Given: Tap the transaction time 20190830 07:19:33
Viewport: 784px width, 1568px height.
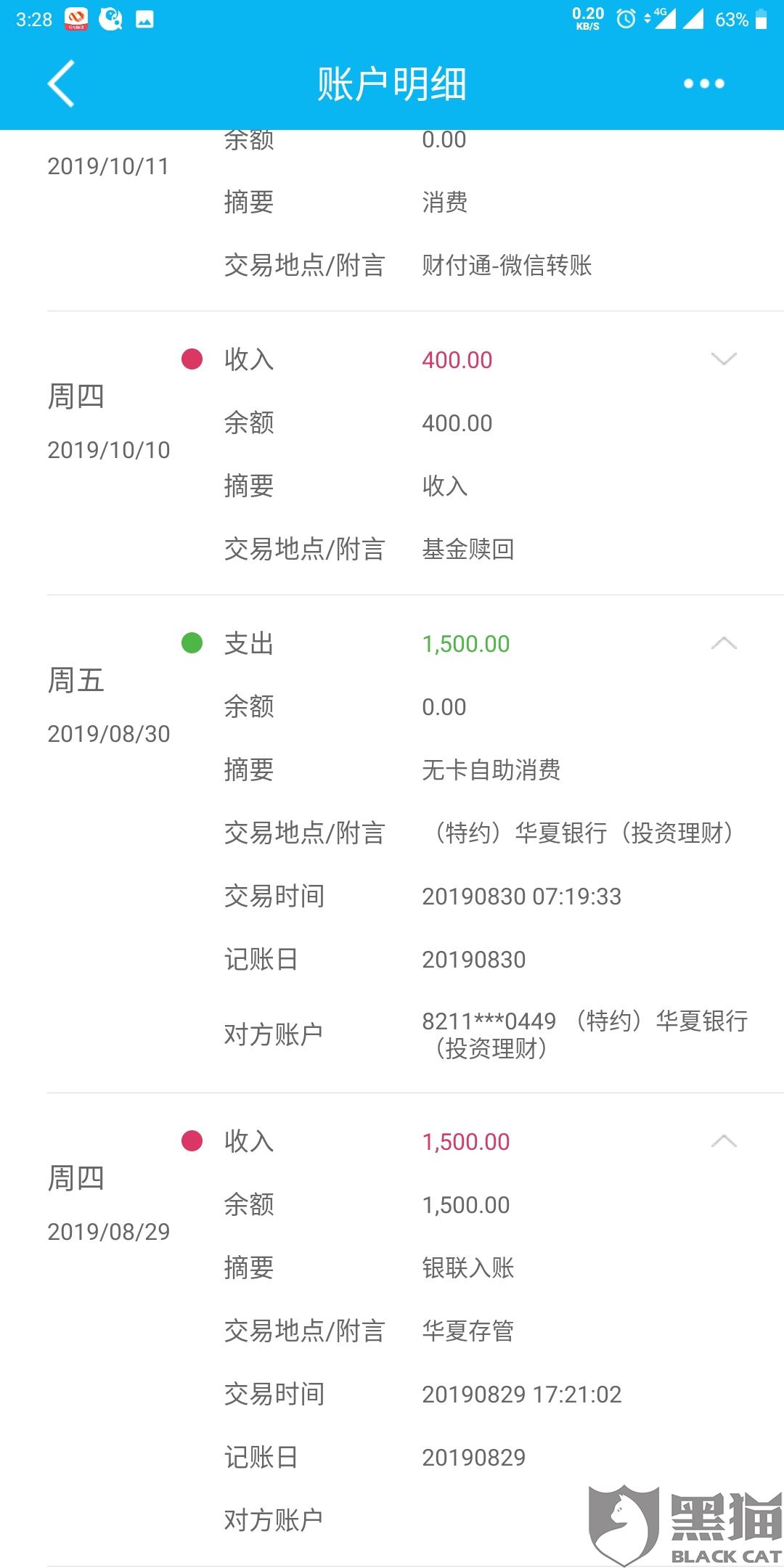Looking at the screenshot, I should (522, 897).
